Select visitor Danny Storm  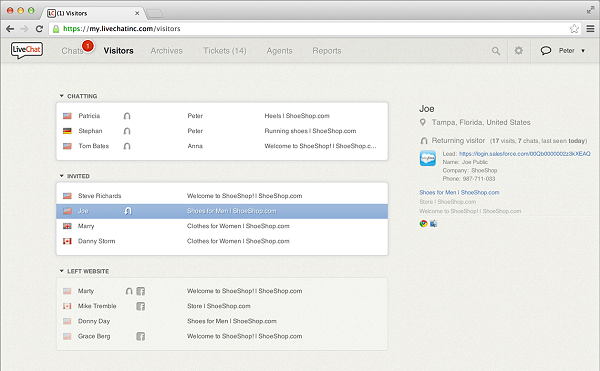tap(222, 241)
